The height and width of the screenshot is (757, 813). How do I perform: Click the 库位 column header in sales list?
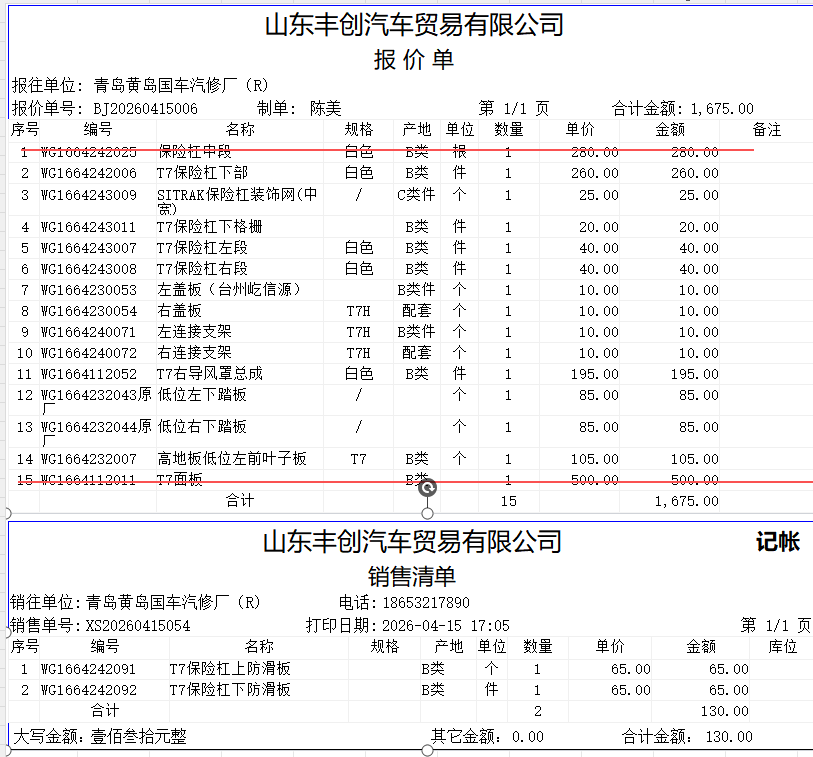pos(782,647)
